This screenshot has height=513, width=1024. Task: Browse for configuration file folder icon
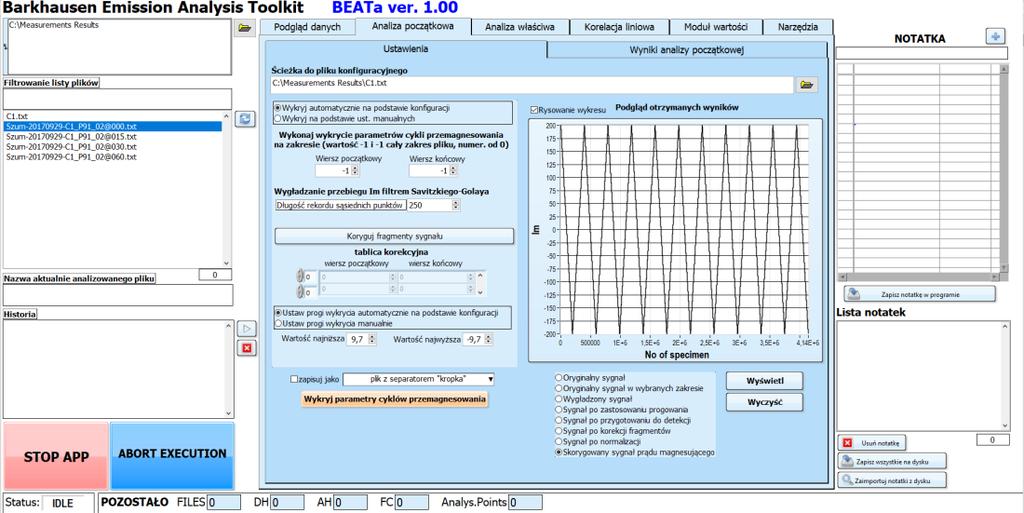point(807,84)
